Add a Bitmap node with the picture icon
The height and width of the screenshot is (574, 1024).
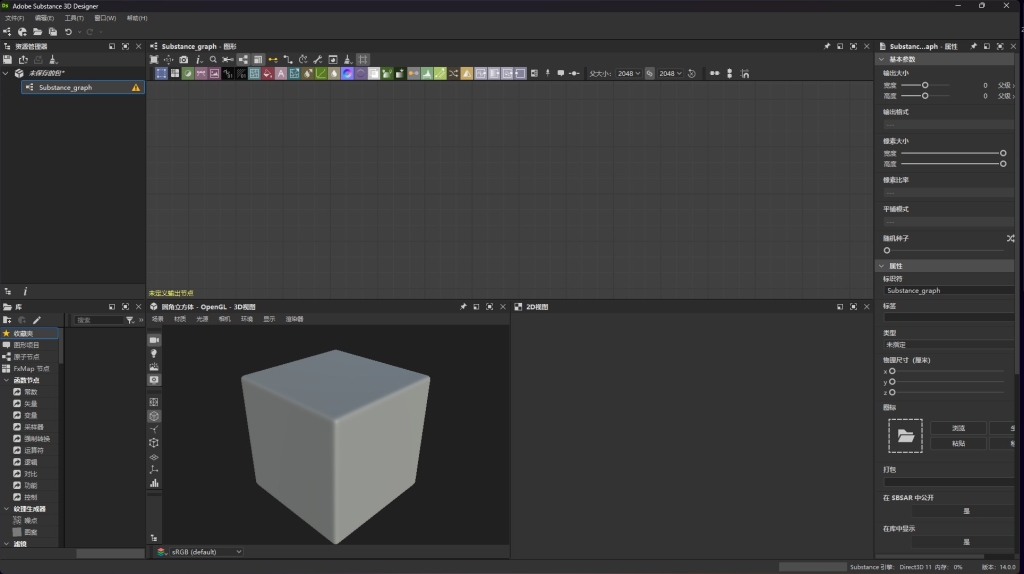(214, 74)
